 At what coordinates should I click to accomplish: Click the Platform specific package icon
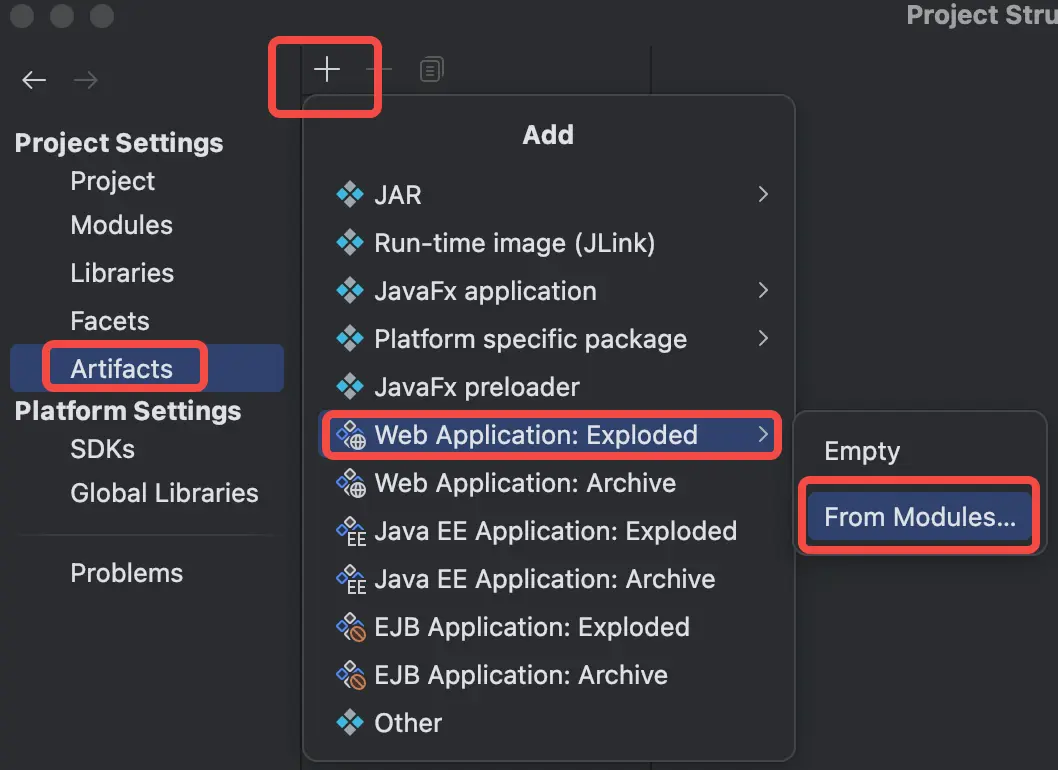(x=350, y=339)
